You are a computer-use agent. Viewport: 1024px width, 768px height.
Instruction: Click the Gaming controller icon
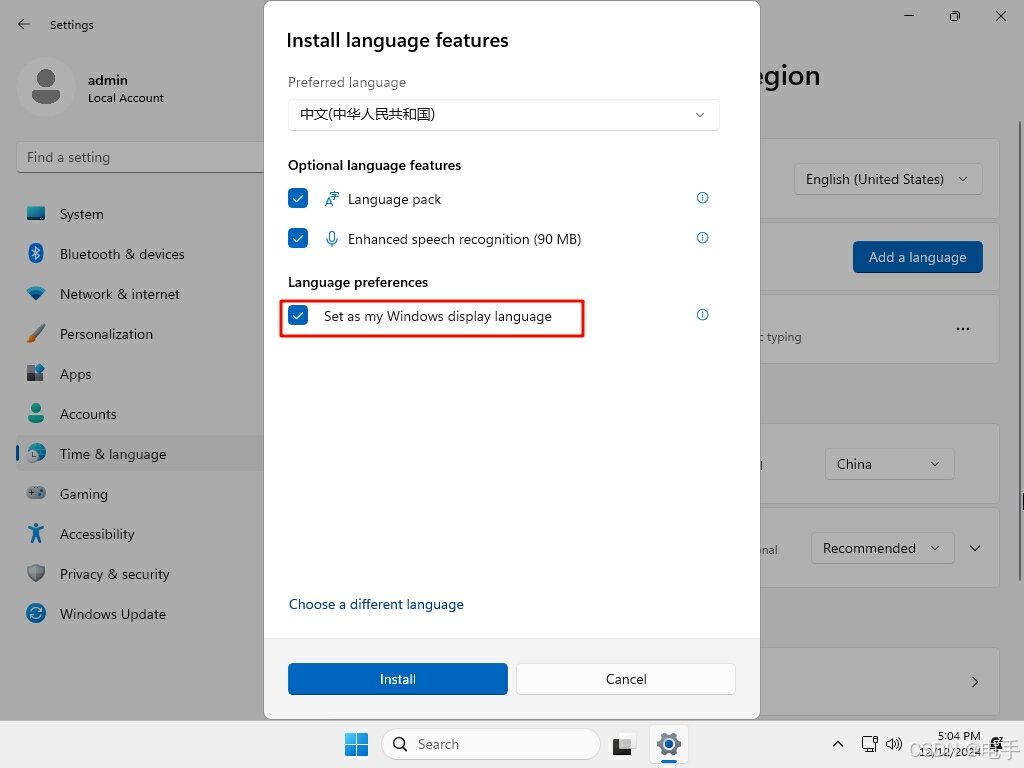pos(36,492)
